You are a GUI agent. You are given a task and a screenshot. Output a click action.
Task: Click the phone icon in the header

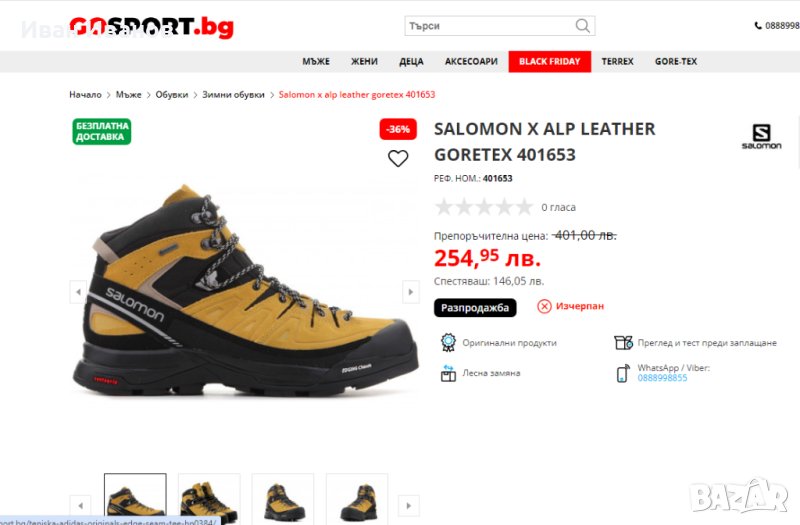(758, 26)
